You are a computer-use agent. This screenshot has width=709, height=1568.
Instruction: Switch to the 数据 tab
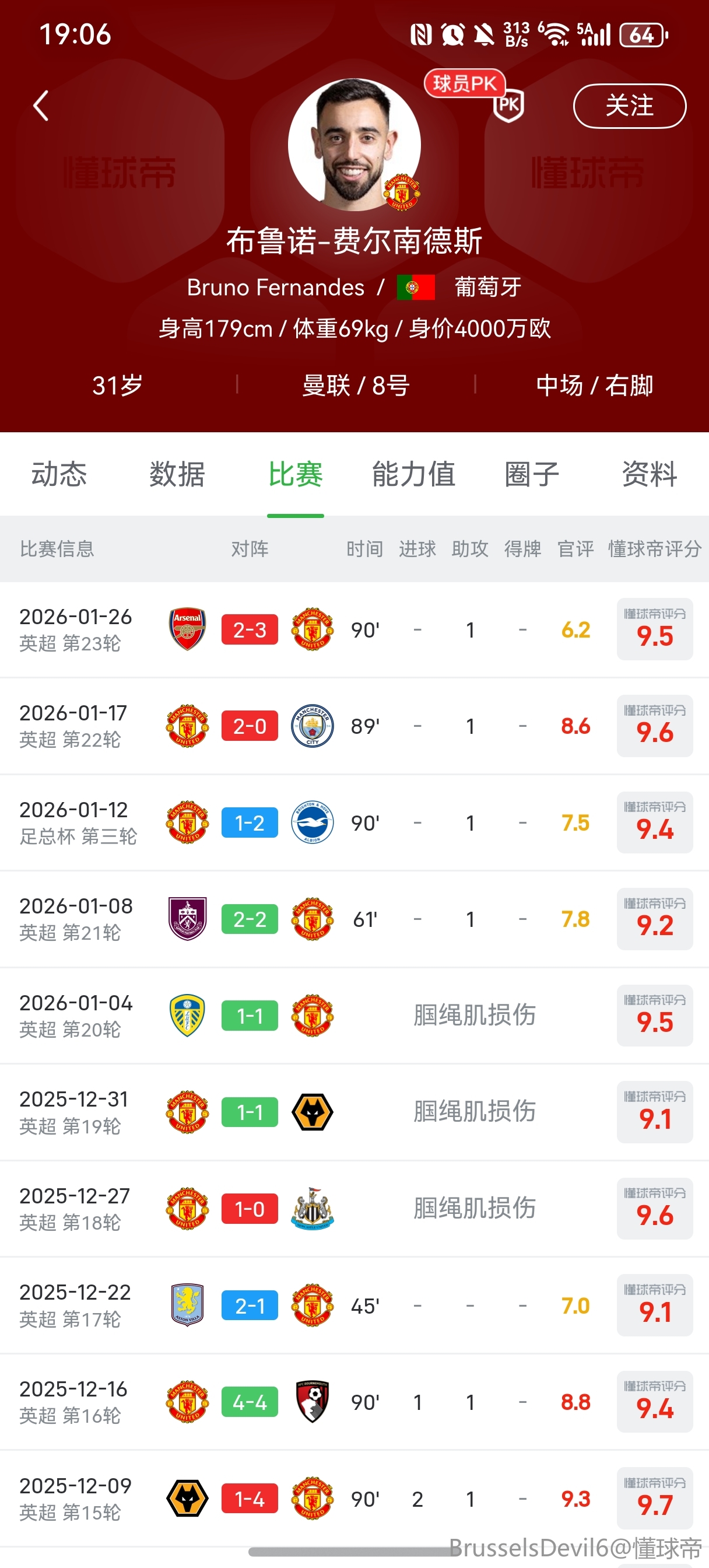pos(177,474)
